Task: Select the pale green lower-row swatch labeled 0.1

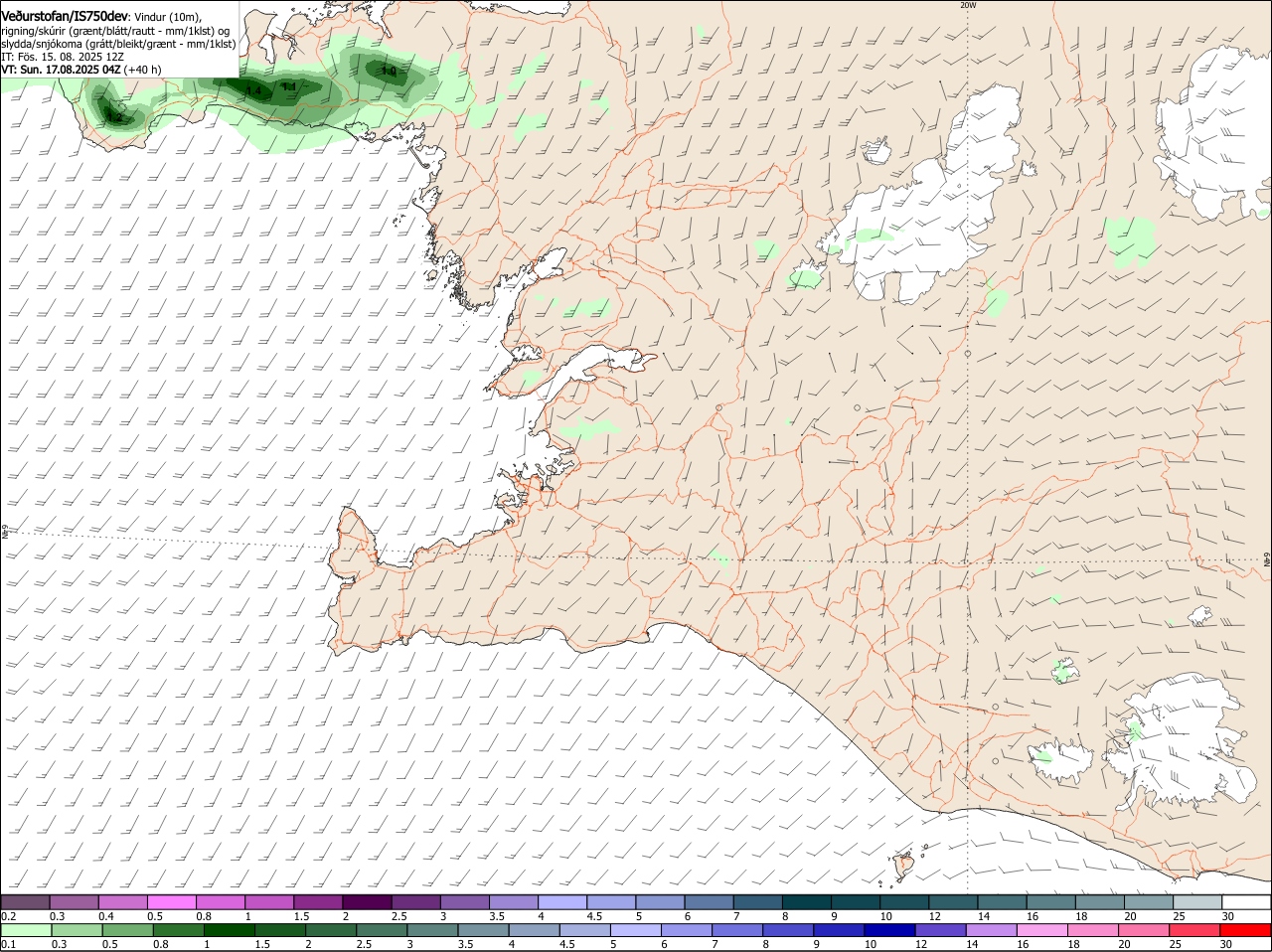Action: click(27, 930)
